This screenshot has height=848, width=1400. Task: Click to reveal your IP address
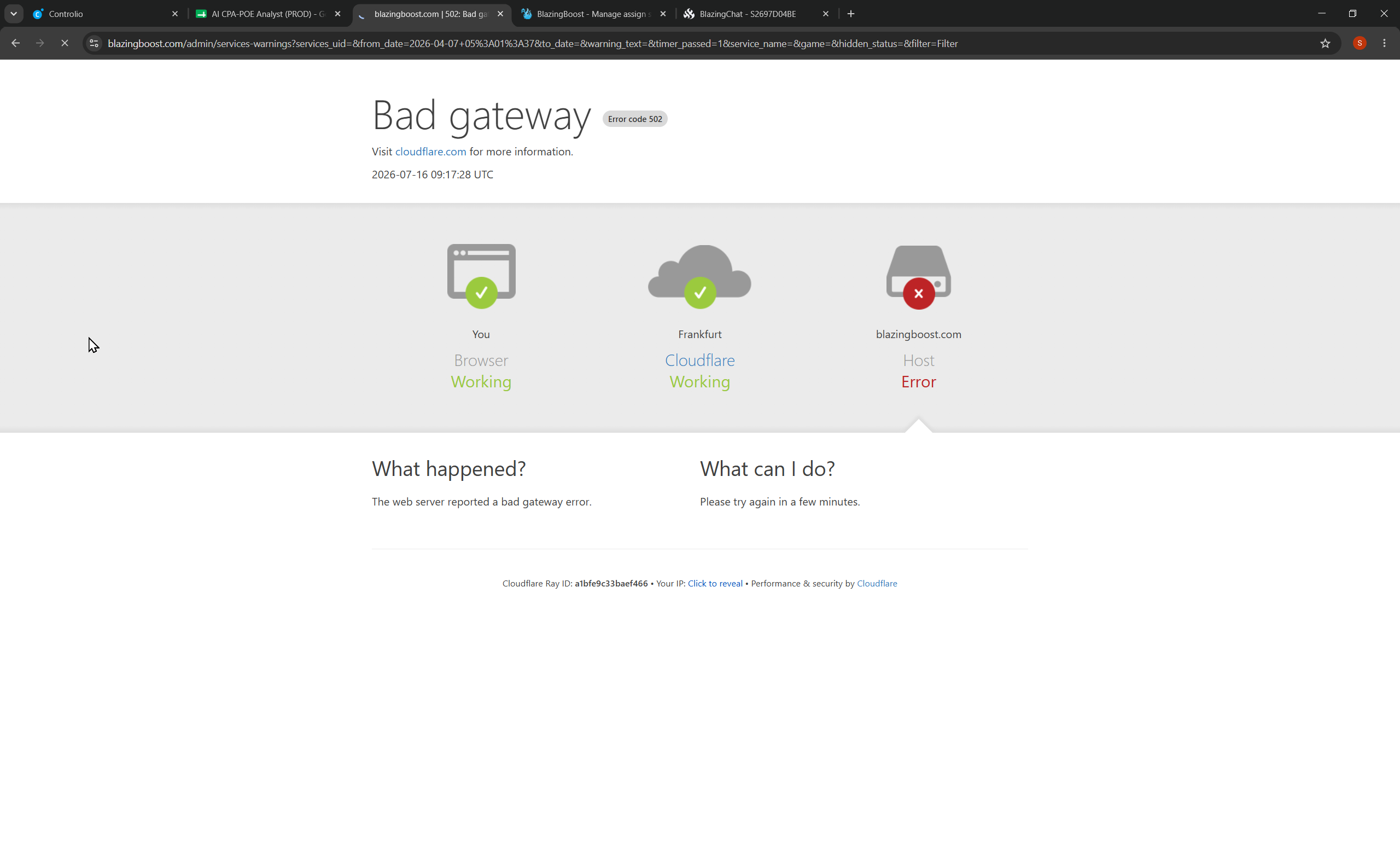click(x=715, y=584)
